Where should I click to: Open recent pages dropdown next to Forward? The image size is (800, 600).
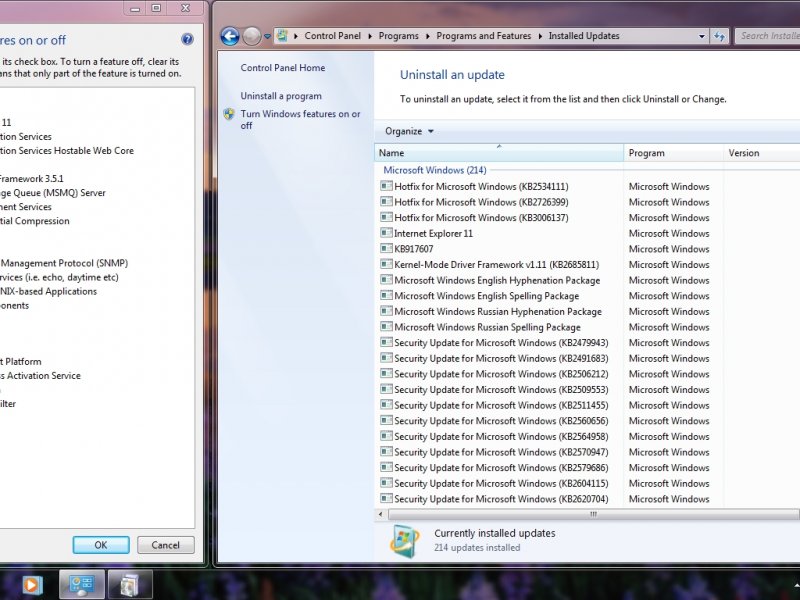[267, 37]
